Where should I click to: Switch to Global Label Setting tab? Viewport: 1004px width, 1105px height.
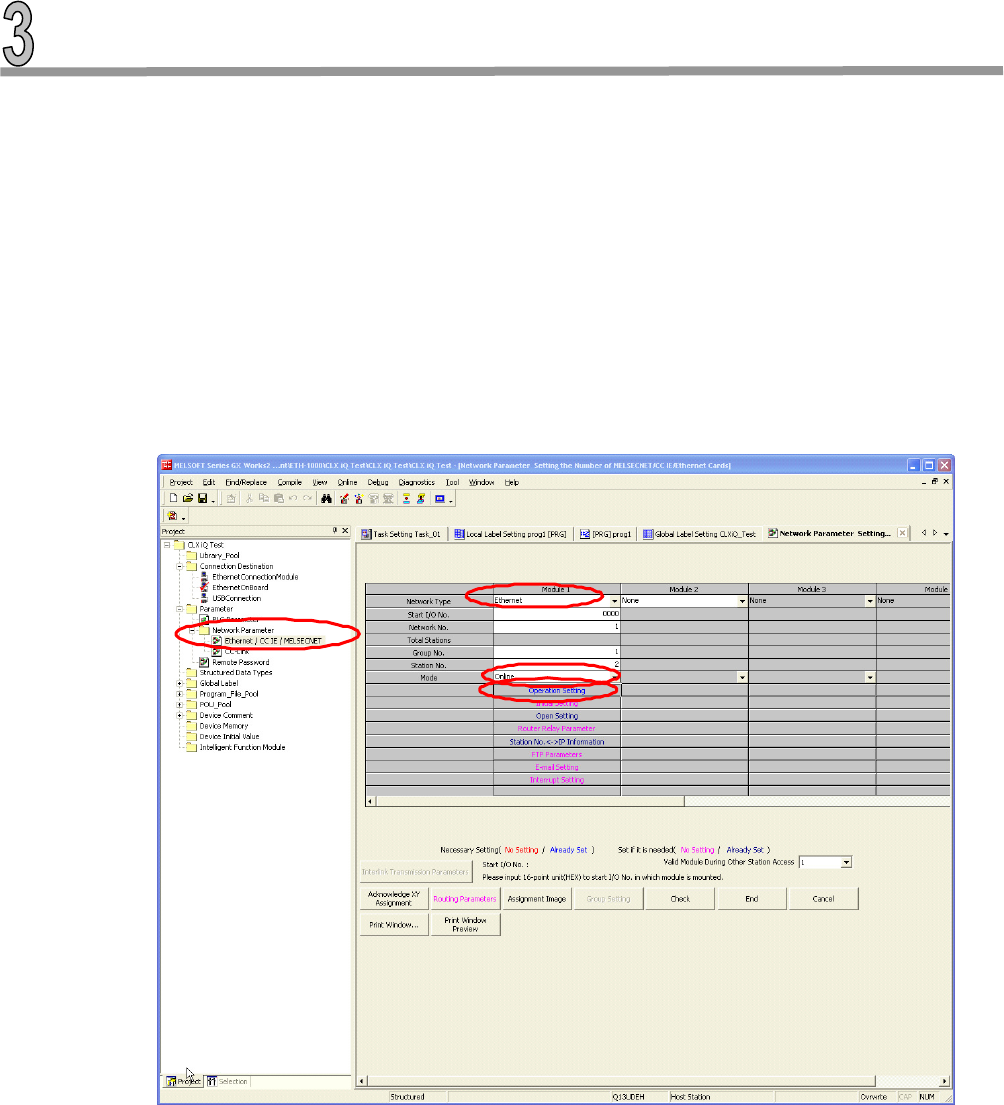coord(699,534)
